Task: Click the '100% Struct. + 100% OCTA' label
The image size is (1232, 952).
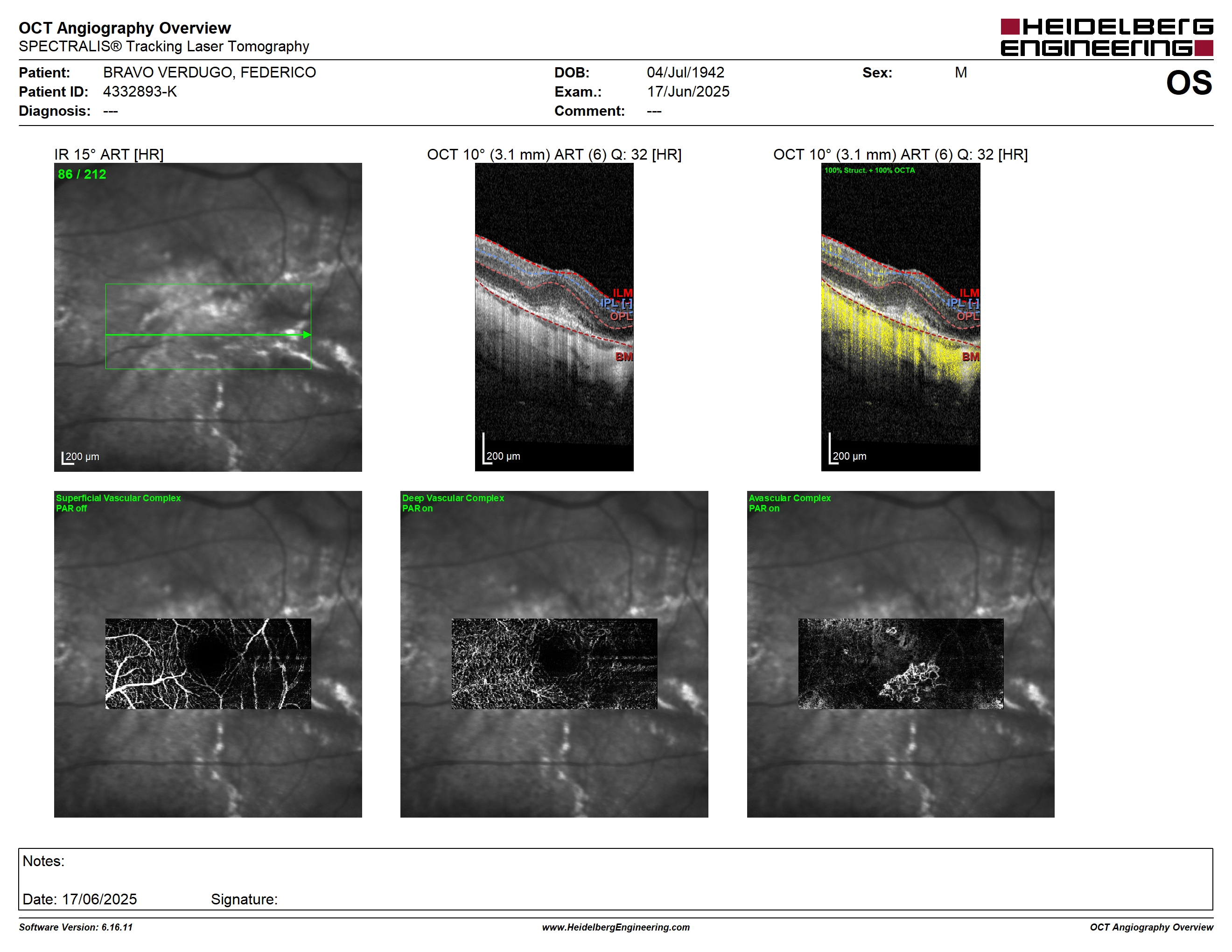Action: 869,170
